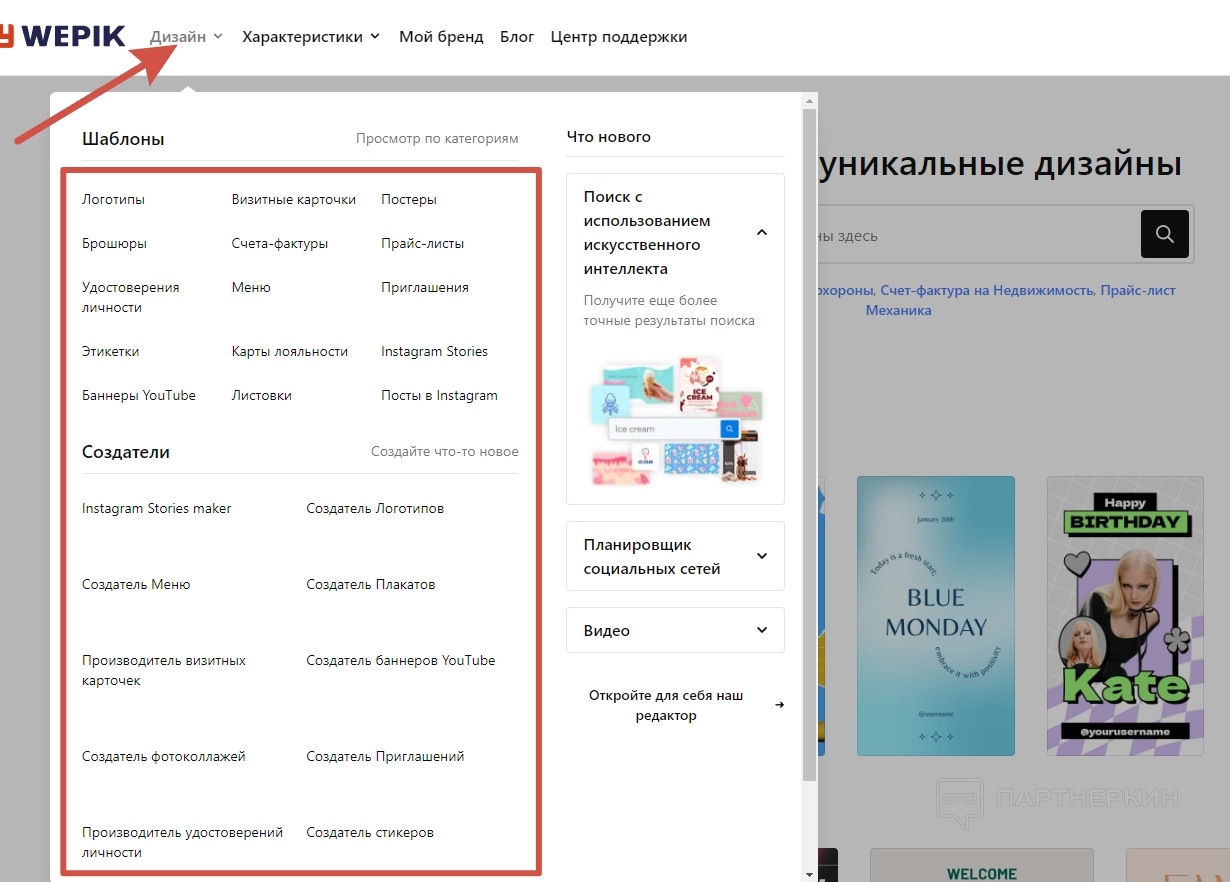1230x882 pixels.
Task: Open the 'Визитные карточки' templates
Action: point(293,199)
